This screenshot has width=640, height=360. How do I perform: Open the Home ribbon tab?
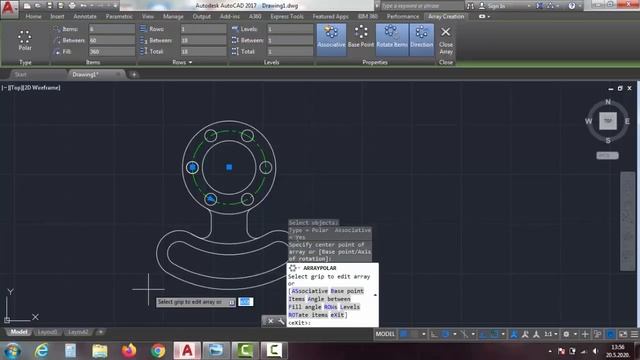click(33, 16)
